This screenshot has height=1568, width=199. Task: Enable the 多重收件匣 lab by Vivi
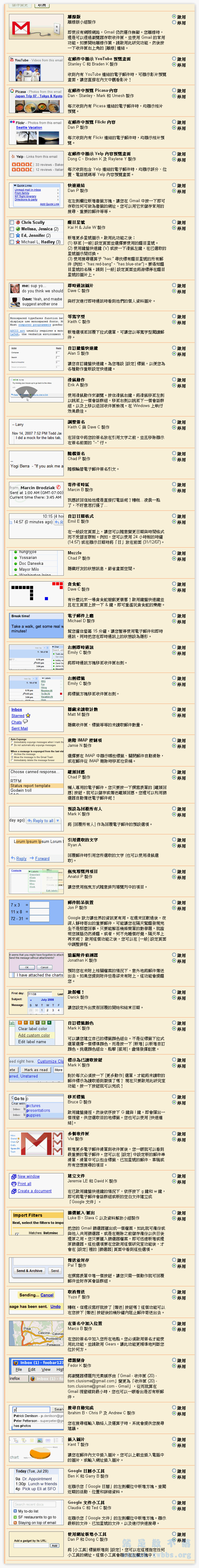pos(173,1134)
